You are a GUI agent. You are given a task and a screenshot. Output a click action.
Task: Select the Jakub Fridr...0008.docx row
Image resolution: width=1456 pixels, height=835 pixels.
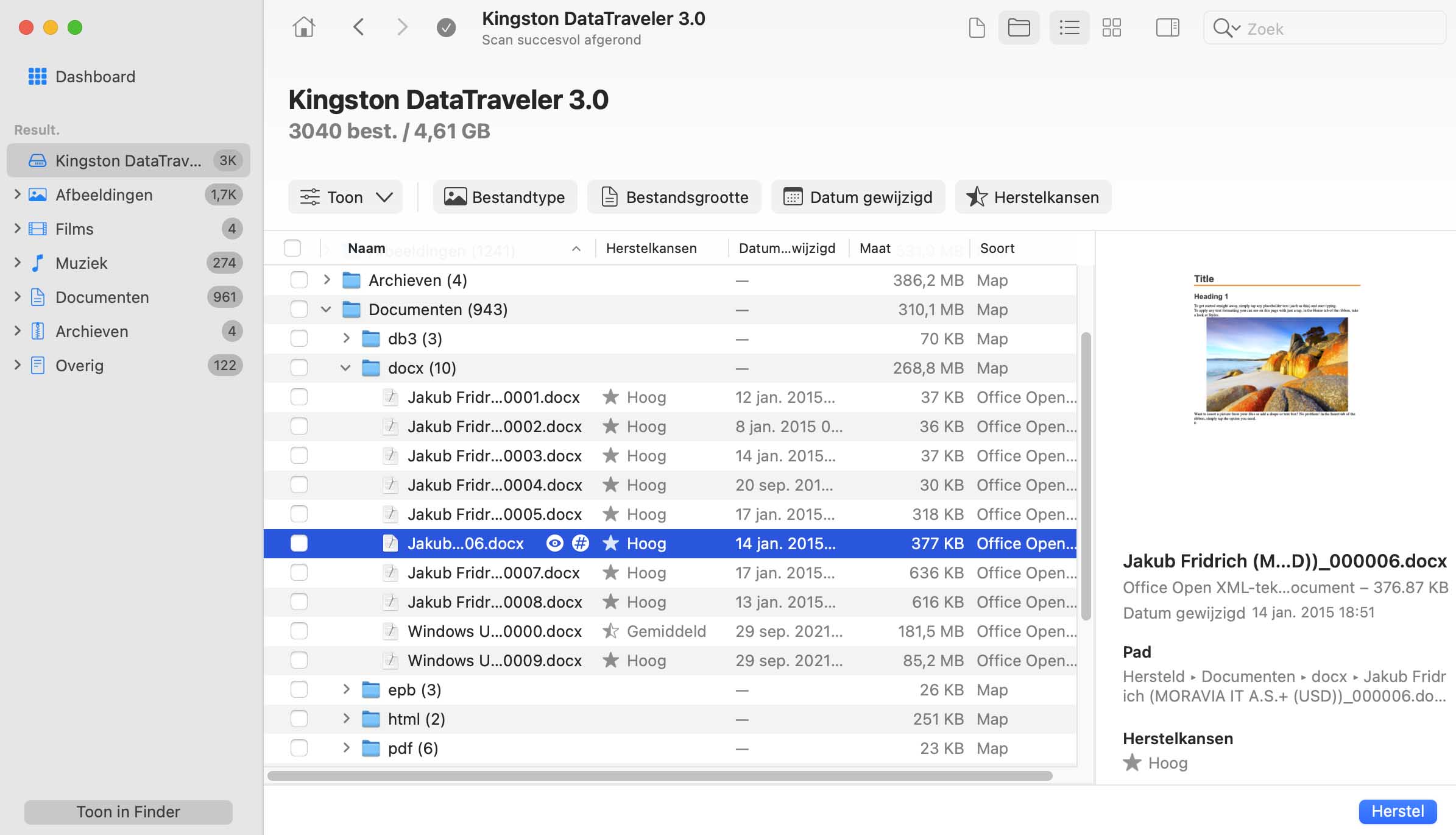click(x=670, y=602)
